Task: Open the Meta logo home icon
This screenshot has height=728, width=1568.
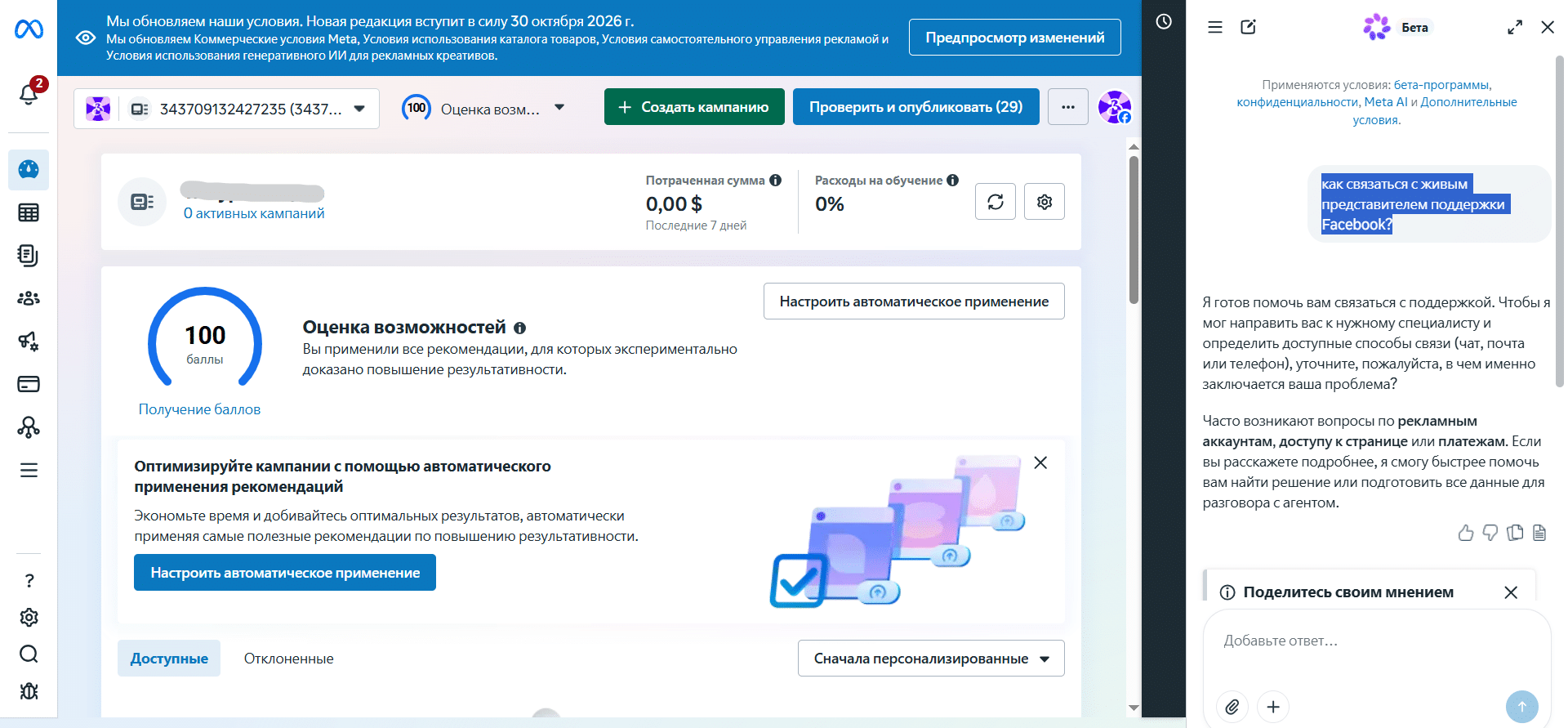Action: [x=29, y=29]
